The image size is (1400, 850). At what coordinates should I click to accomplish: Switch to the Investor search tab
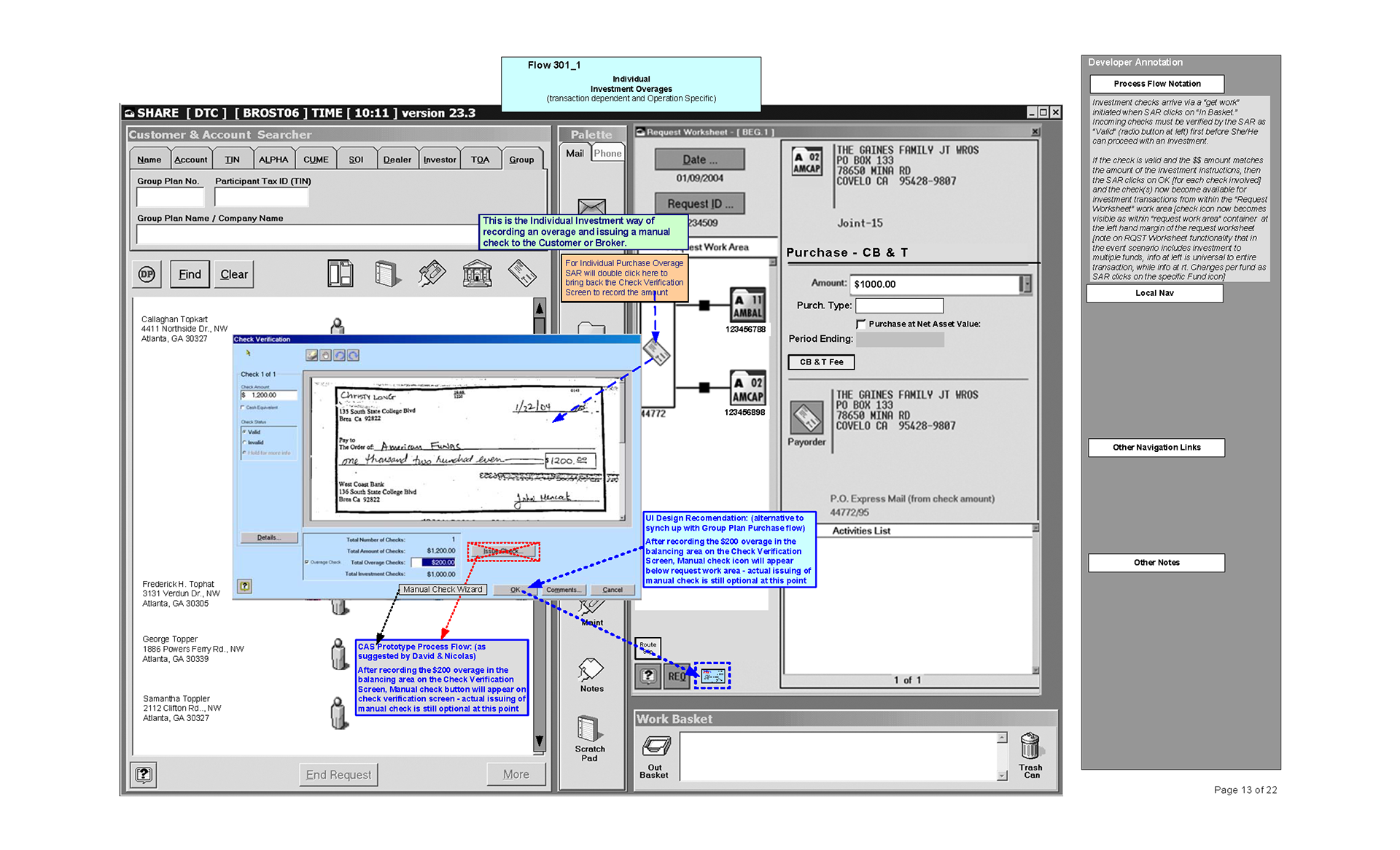(x=440, y=160)
